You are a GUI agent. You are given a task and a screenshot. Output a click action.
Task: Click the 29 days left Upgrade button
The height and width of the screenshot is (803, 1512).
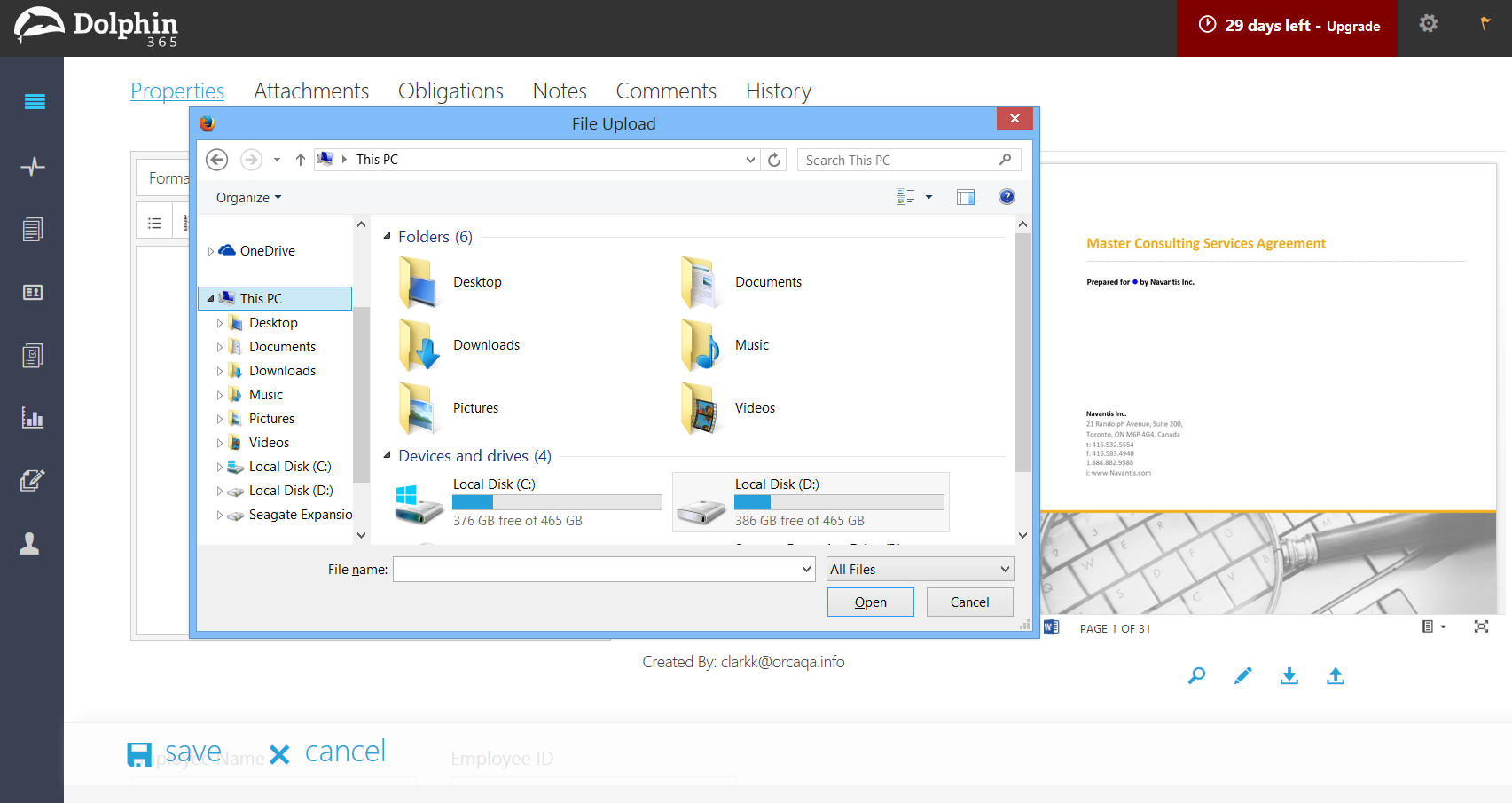1287,27
